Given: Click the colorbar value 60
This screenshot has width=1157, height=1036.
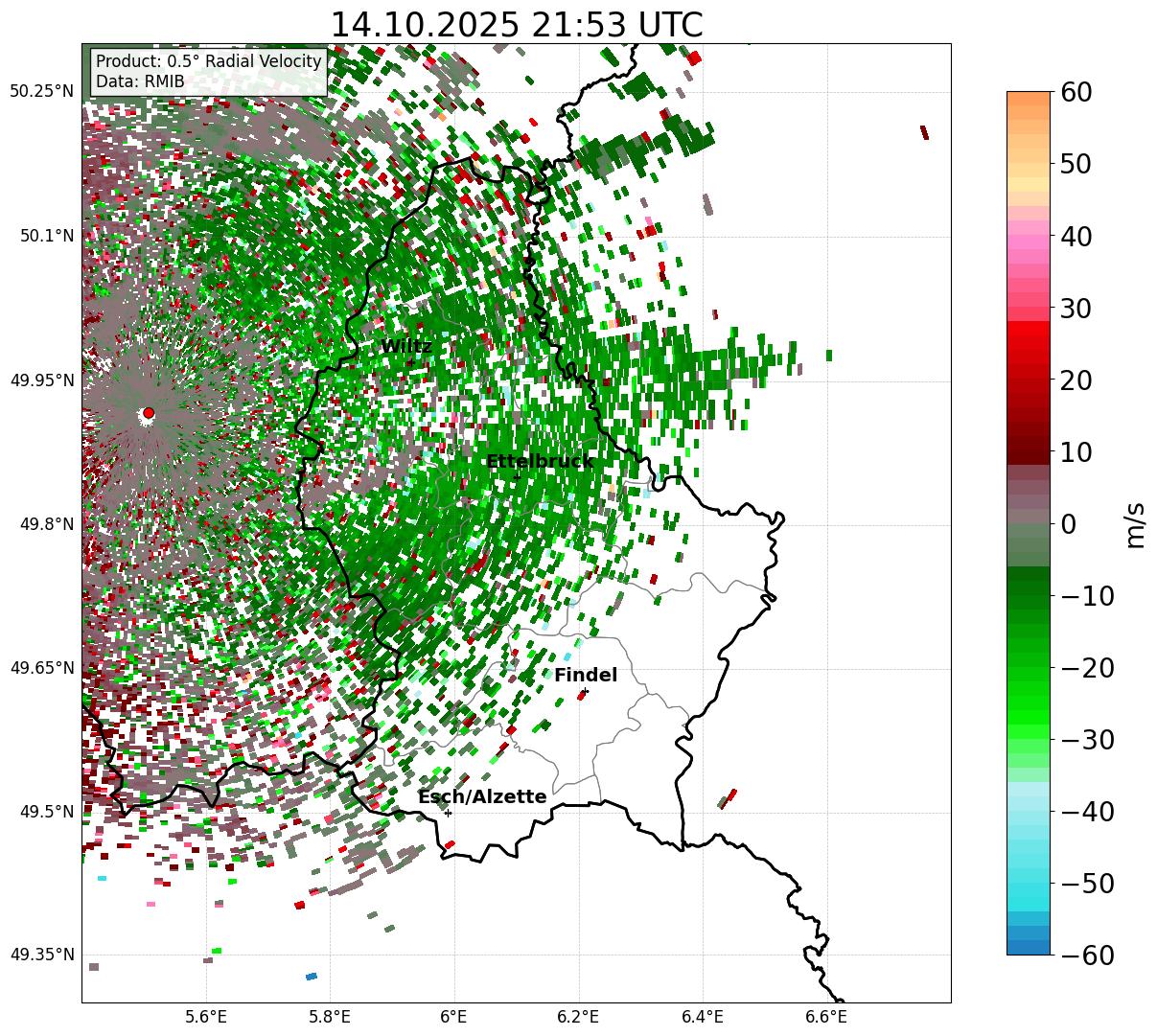Looking at the screenshot, I should pyautogui.click(x=1077, y=92).
